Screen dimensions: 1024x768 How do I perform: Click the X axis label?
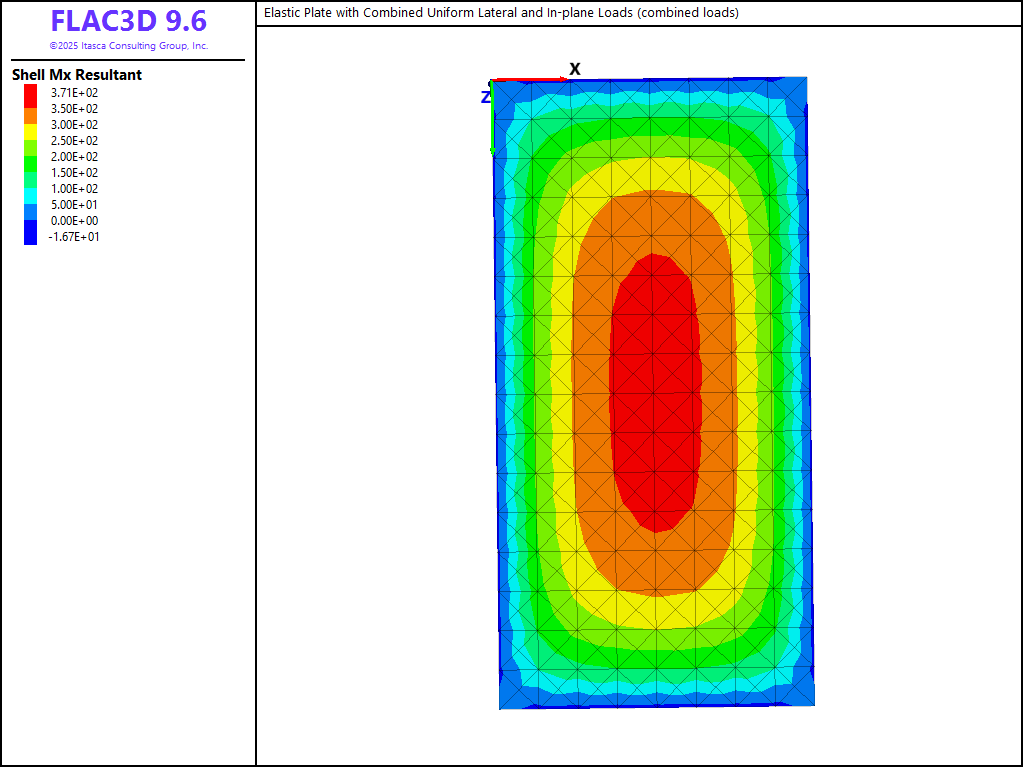click(575, 69)
